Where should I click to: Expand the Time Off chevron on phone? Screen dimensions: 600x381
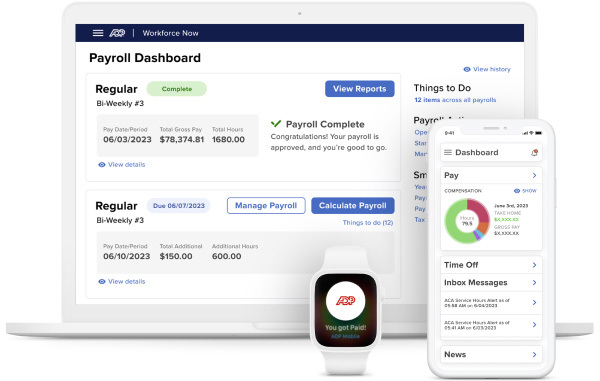535,265
